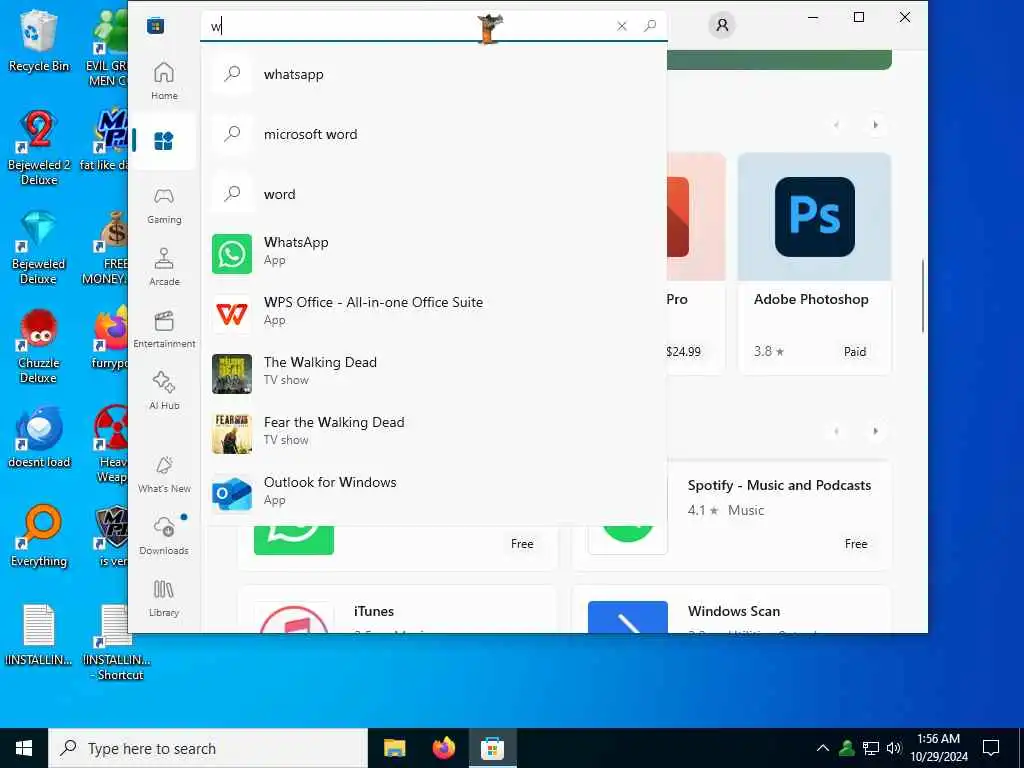Open Firefox from taskbar
Image resolution: width=1024 pixels, height=768 pixels.
click(x=443, y=748)
